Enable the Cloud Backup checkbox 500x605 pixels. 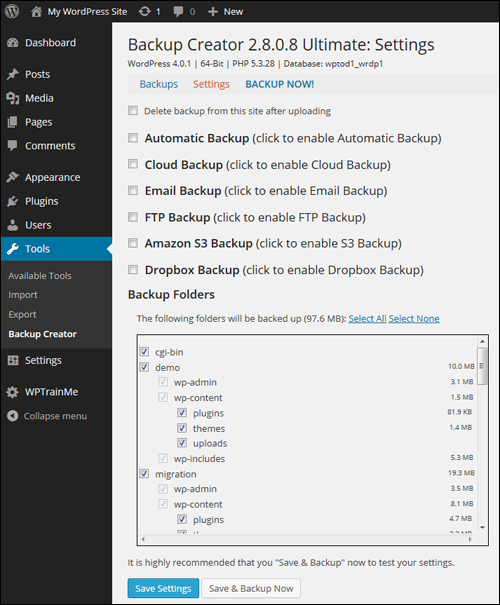(x=133, y=164)
